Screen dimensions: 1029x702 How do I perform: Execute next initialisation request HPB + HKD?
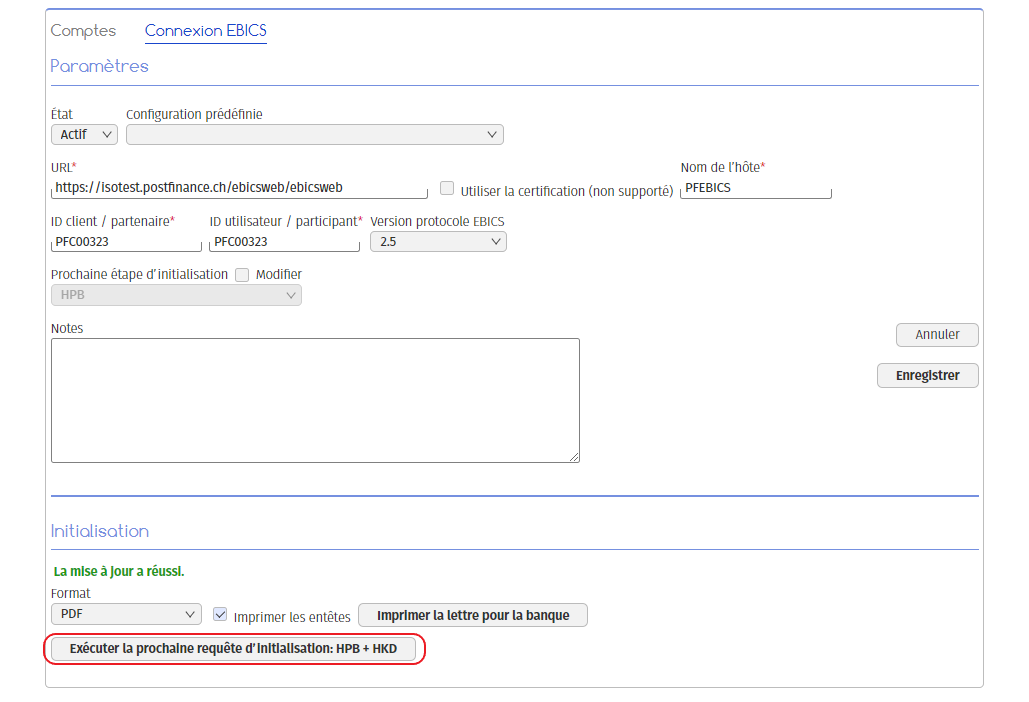point(233,649)
